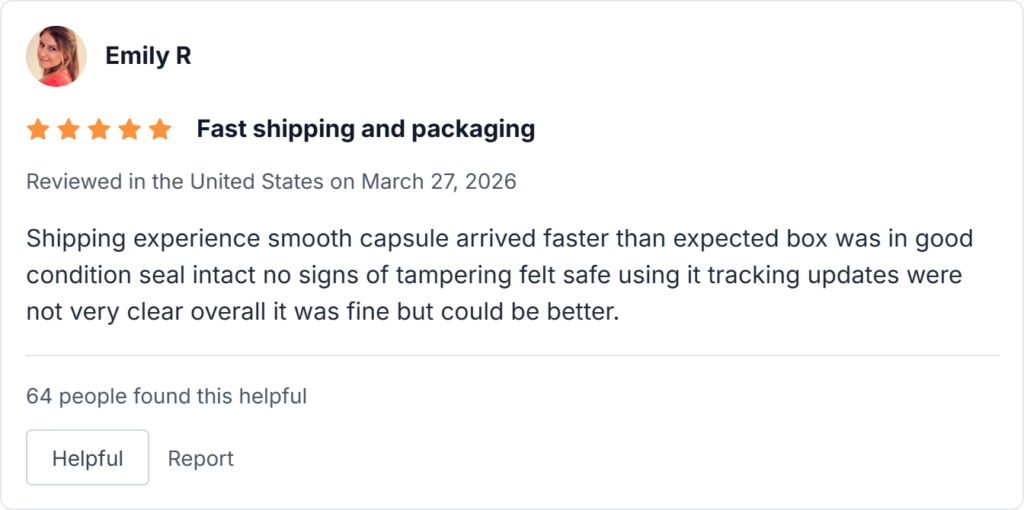Report this review
Image resolution: width=1024 pixels, height=510 pixels.
tap(200, 458)
